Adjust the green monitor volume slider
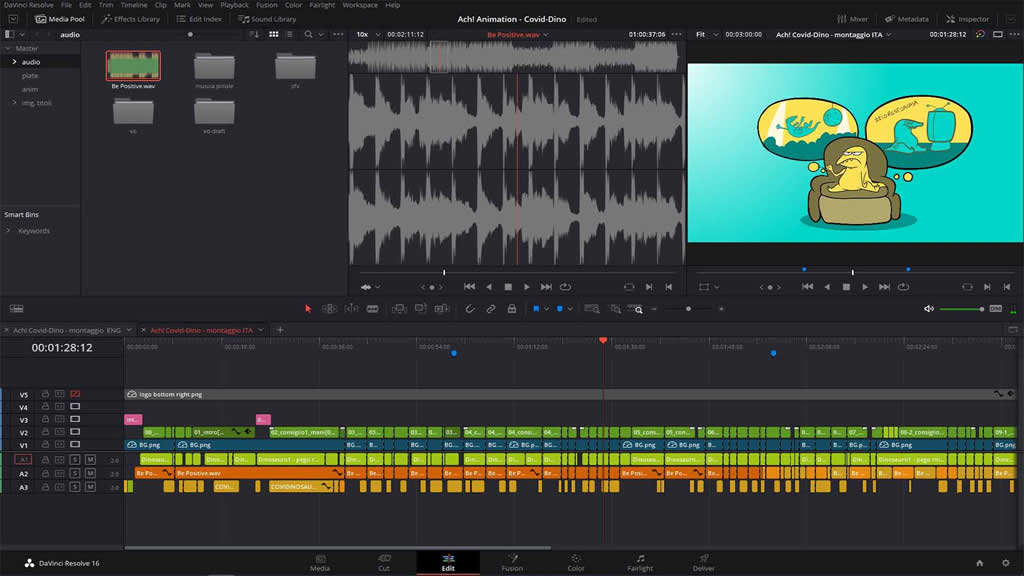The image size is (1024, 576). tap(961, 309)
